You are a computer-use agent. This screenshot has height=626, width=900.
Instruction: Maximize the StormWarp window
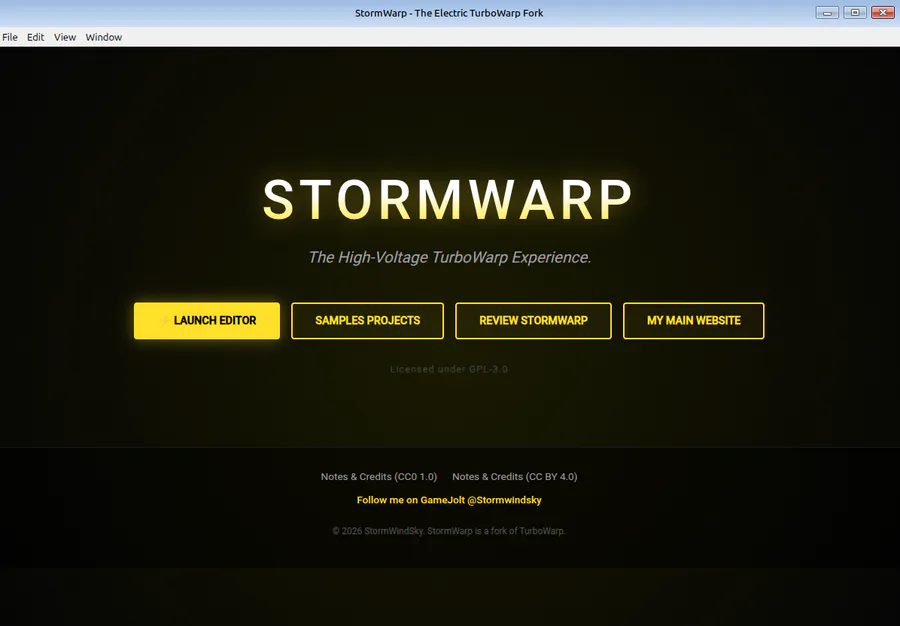pyautogui.click(x=855, y=12)
